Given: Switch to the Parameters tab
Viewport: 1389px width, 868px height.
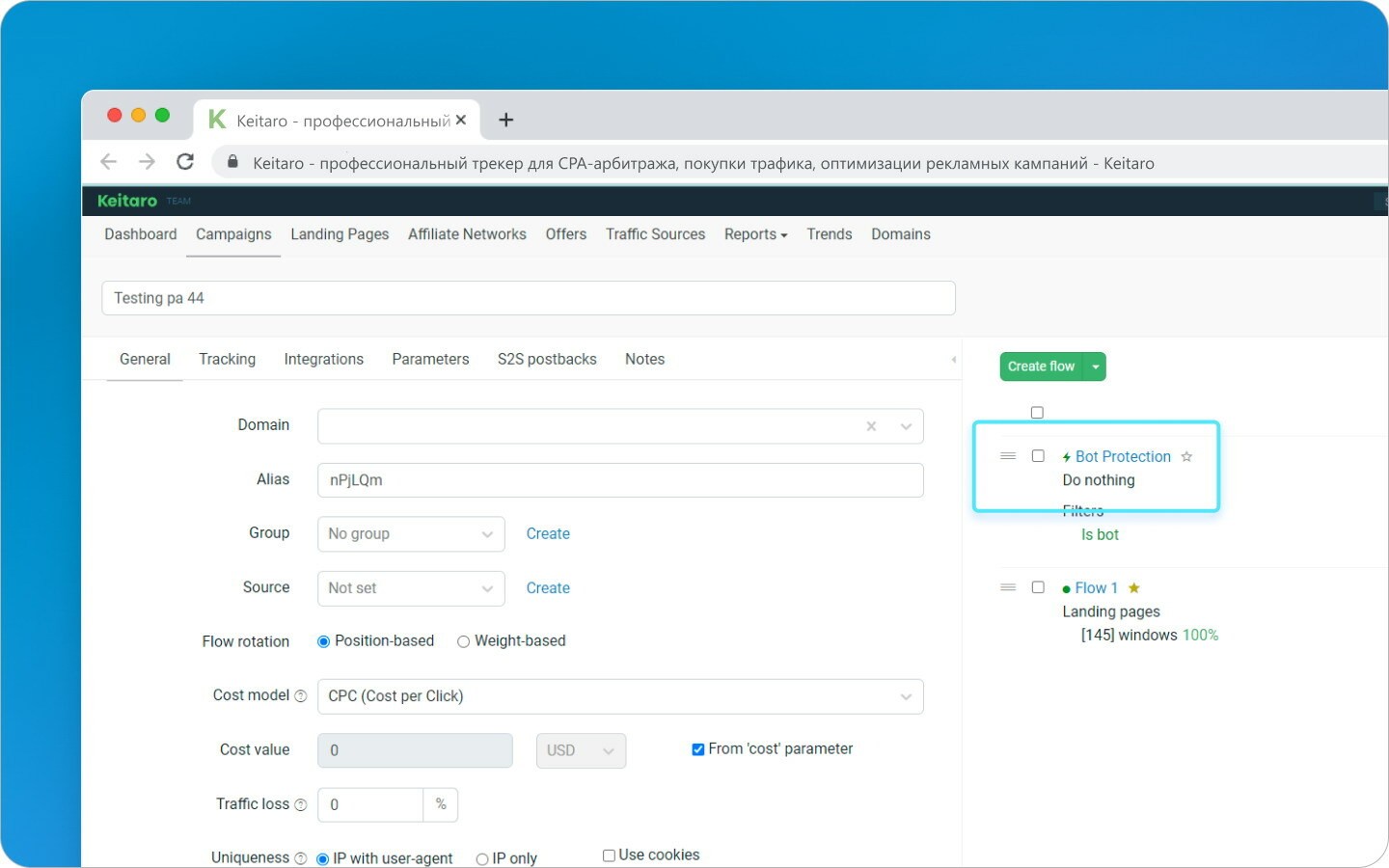Looking at the screenshot, I should pos(430,359).
